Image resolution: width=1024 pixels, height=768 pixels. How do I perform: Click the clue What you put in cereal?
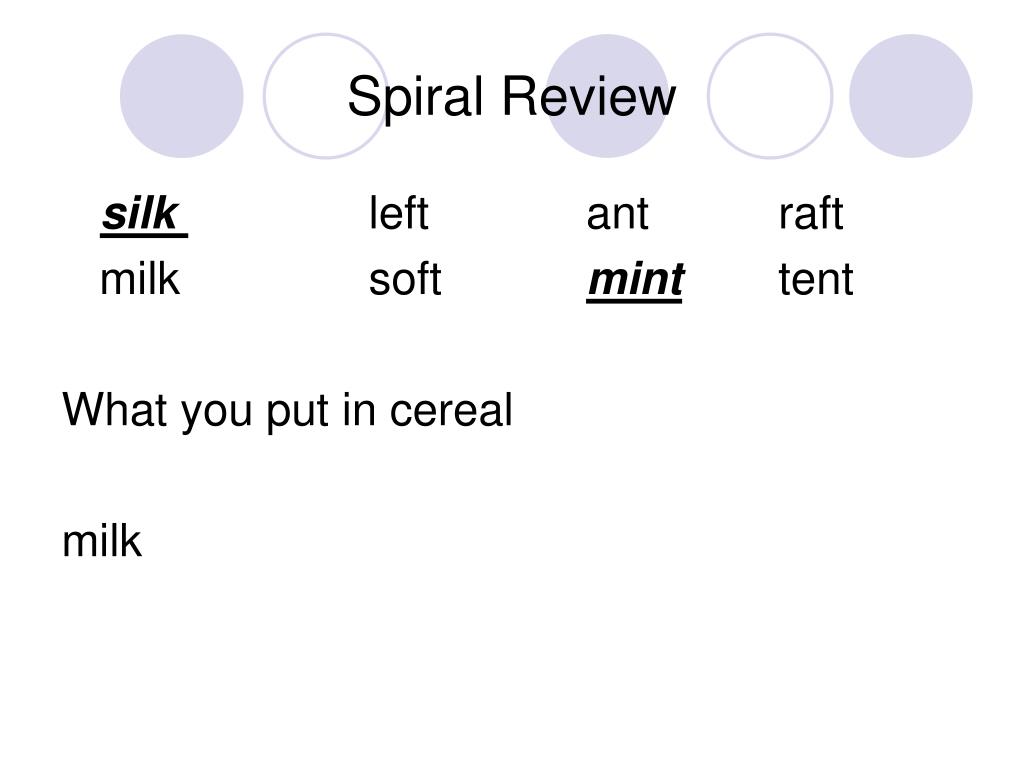point(287,411)
